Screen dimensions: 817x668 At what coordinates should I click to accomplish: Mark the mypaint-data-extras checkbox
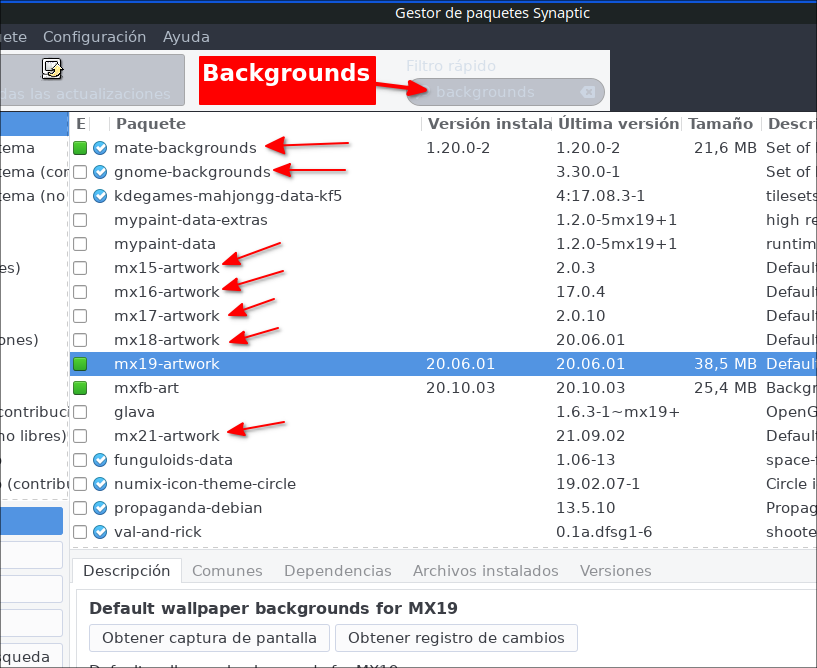click(x=80, y=220)
